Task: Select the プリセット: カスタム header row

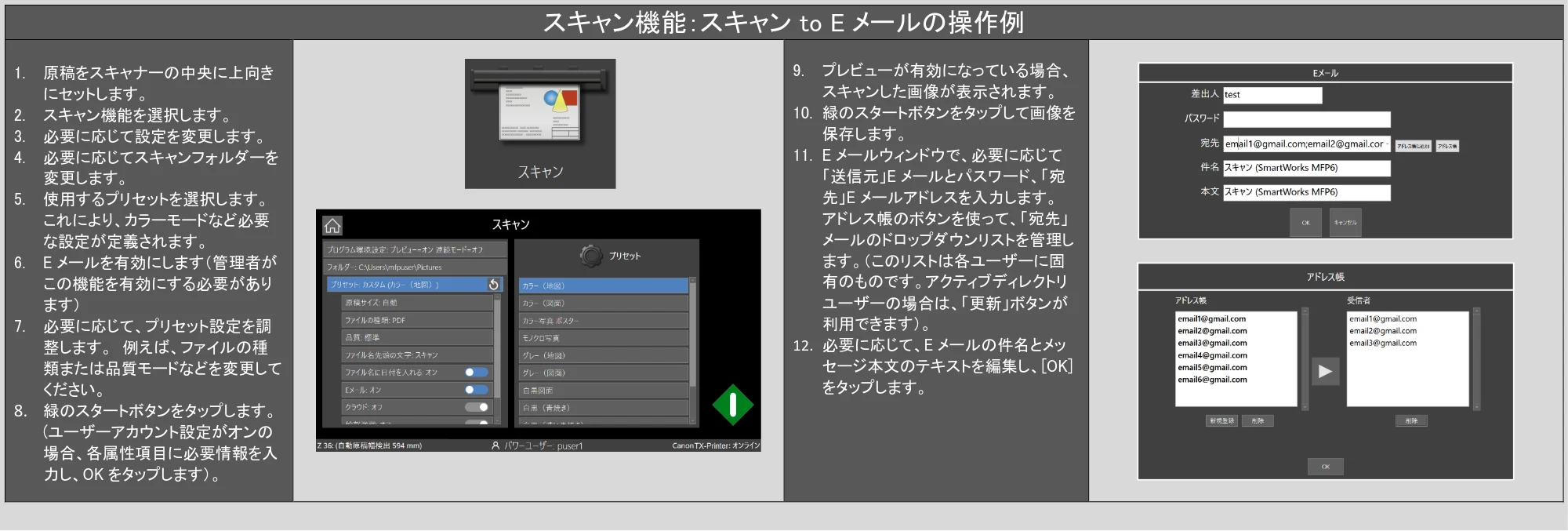Action: [x=414, y=285]
